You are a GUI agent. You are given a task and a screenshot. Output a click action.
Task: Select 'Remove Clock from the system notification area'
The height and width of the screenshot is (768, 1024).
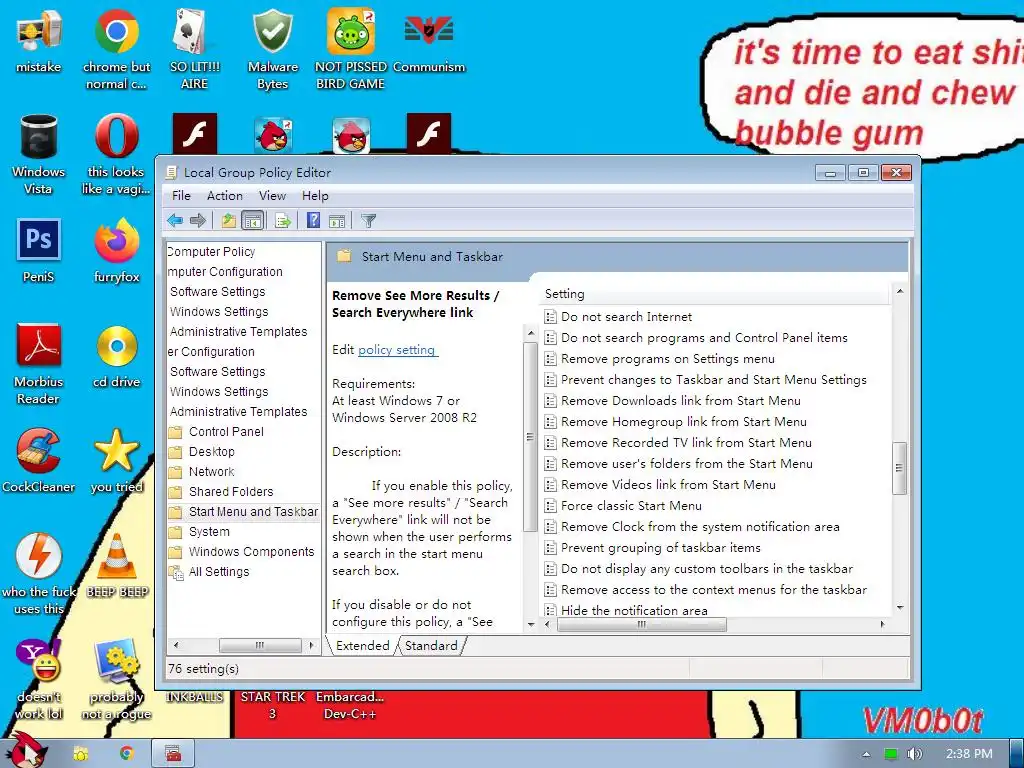(x=700, y=526)
